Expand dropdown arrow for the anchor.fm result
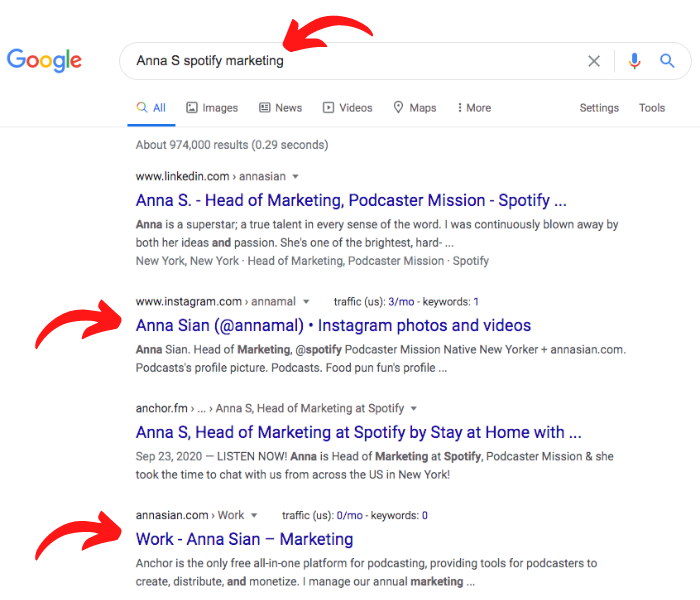 [x=413, y=408]
